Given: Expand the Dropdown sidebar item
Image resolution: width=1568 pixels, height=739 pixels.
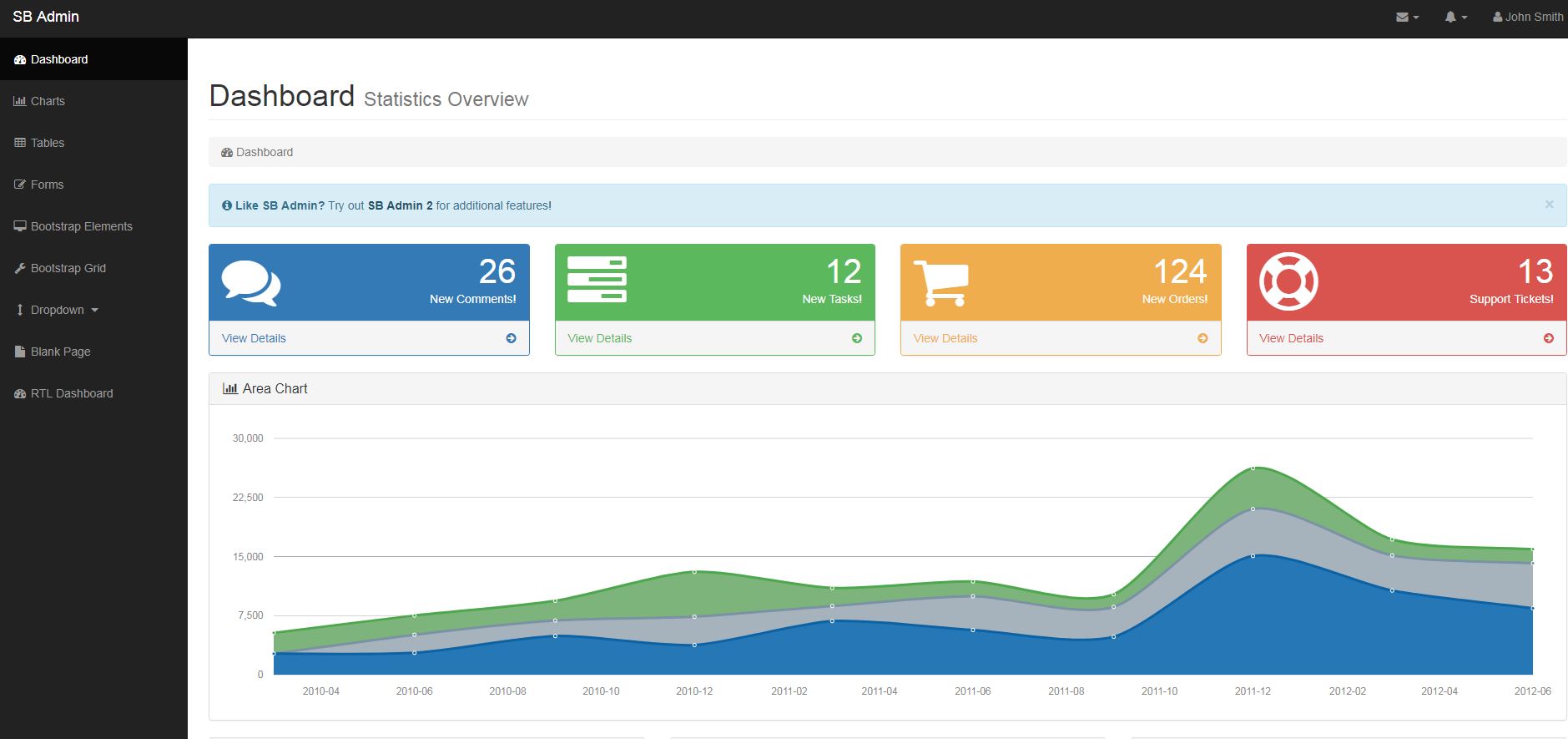Looking at the screenshot, I should point(57,310).
